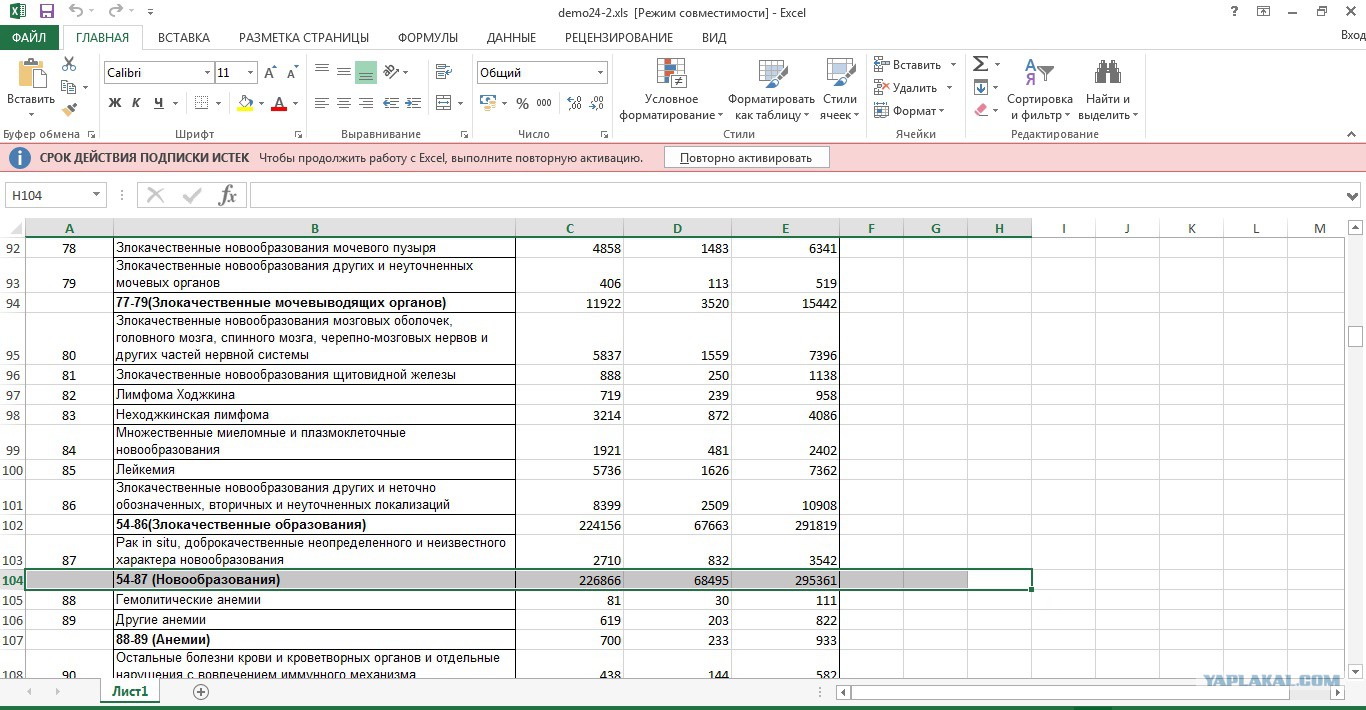This screenshot has width=1366, height=710.
Task: Click the cell borders icon
Action: (x=201, y=103)
